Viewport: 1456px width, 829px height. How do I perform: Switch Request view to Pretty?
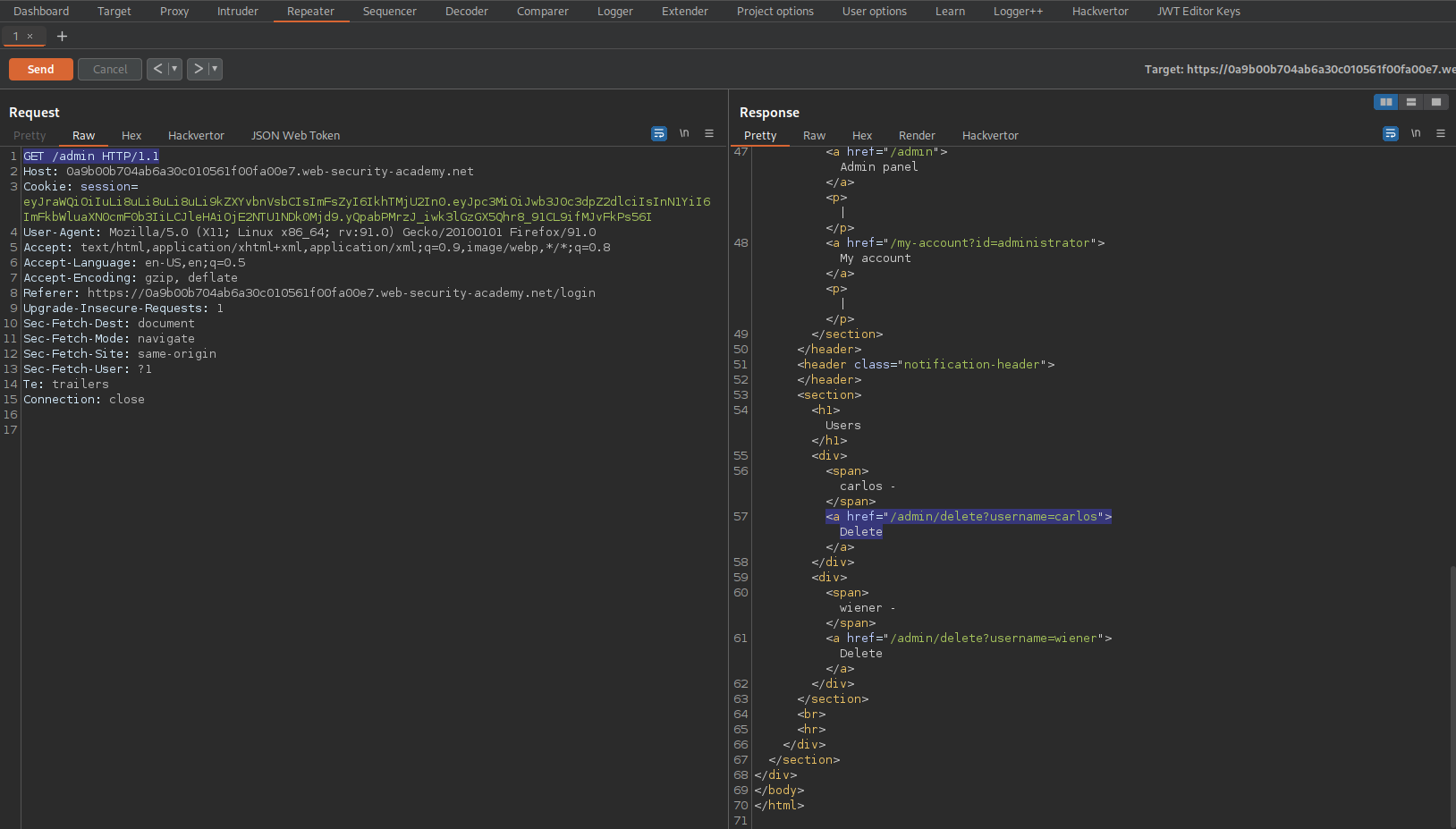(x=30, y=136)
